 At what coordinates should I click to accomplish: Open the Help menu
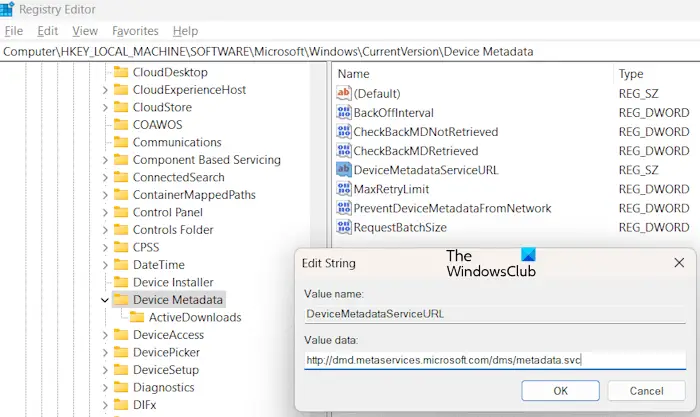tap(185, 31)
